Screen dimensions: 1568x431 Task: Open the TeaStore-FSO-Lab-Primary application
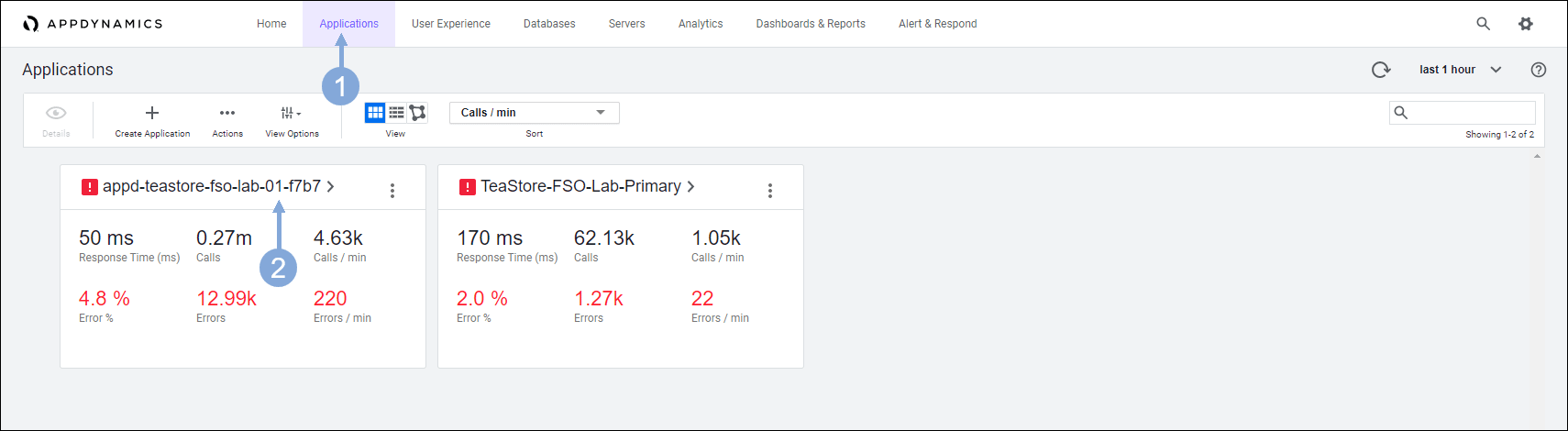point(580,187)
